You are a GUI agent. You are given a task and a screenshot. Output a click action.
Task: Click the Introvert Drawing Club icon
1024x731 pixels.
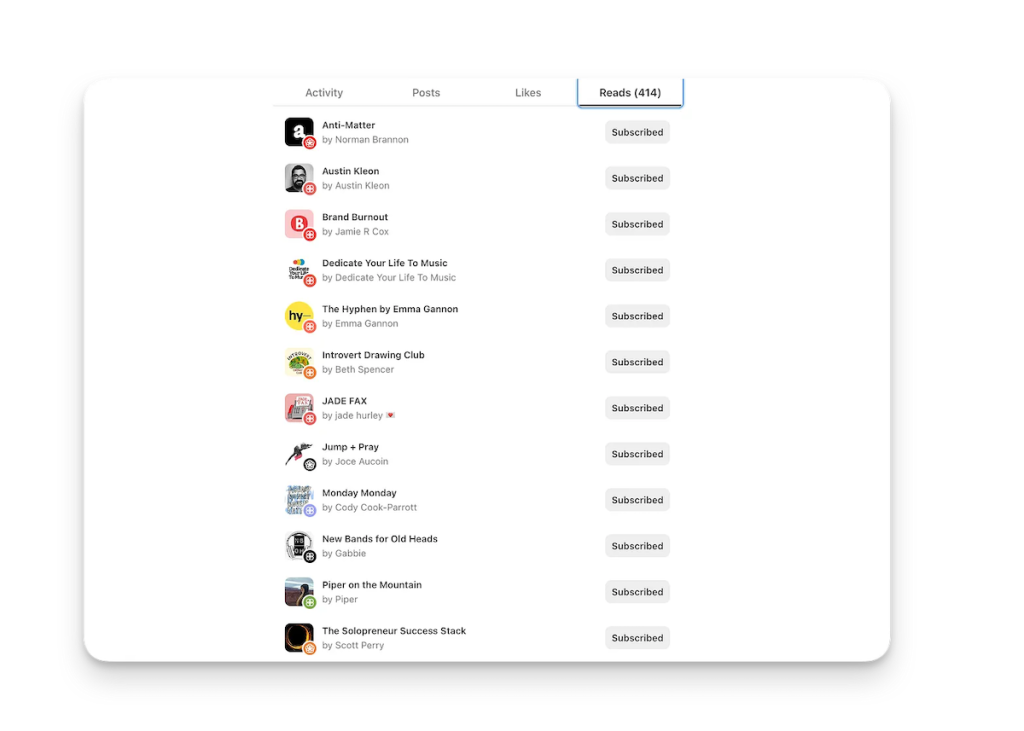pos(299,362)
